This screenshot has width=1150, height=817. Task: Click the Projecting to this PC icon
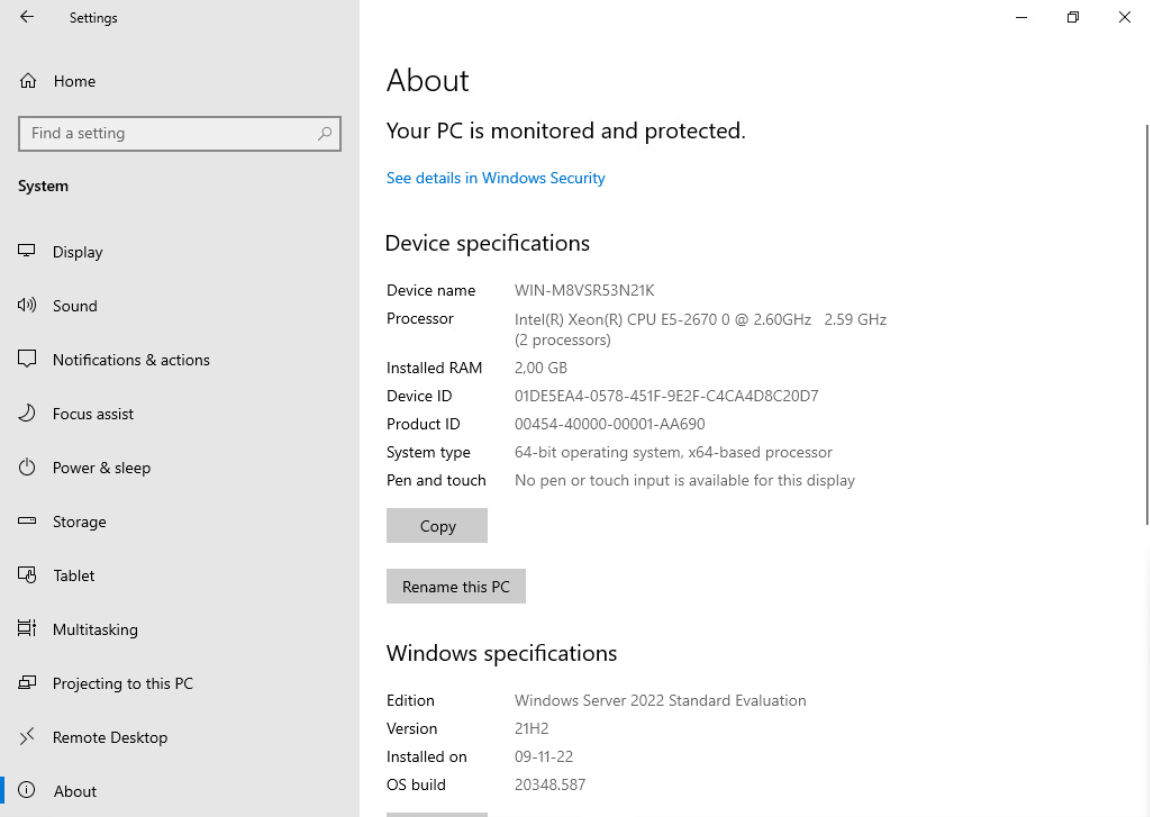point(26,683)
